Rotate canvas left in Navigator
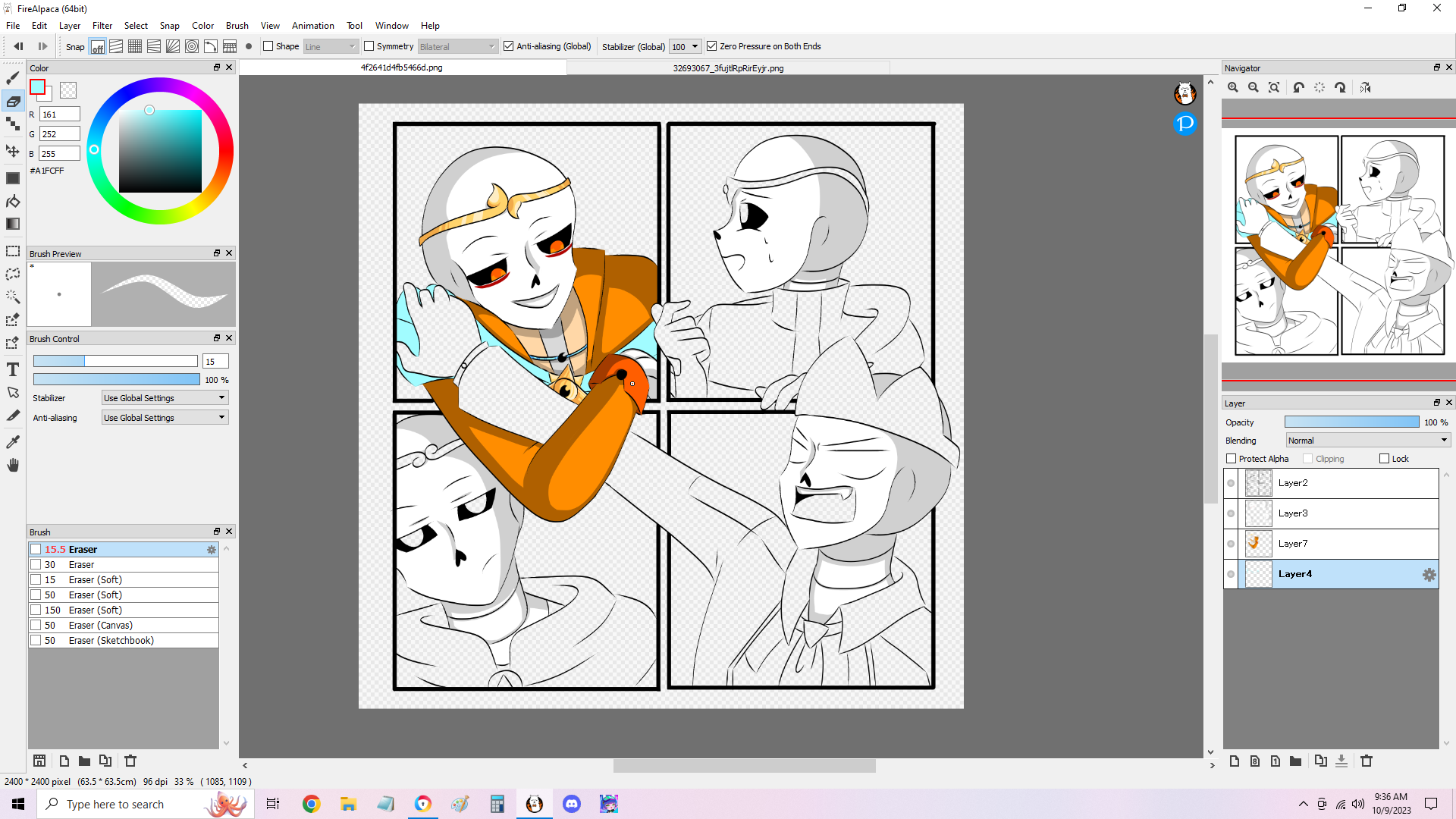1456x819 pixels. point(1299,88)
